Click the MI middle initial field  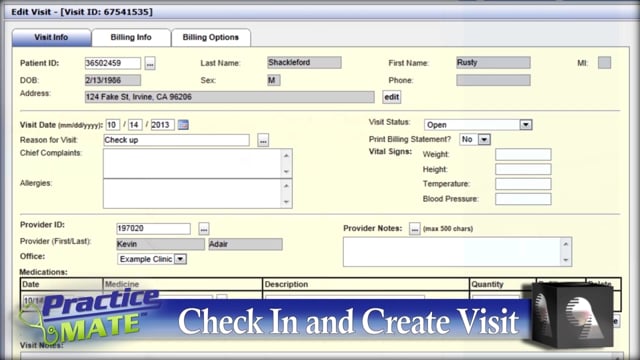tap(604, 62)
